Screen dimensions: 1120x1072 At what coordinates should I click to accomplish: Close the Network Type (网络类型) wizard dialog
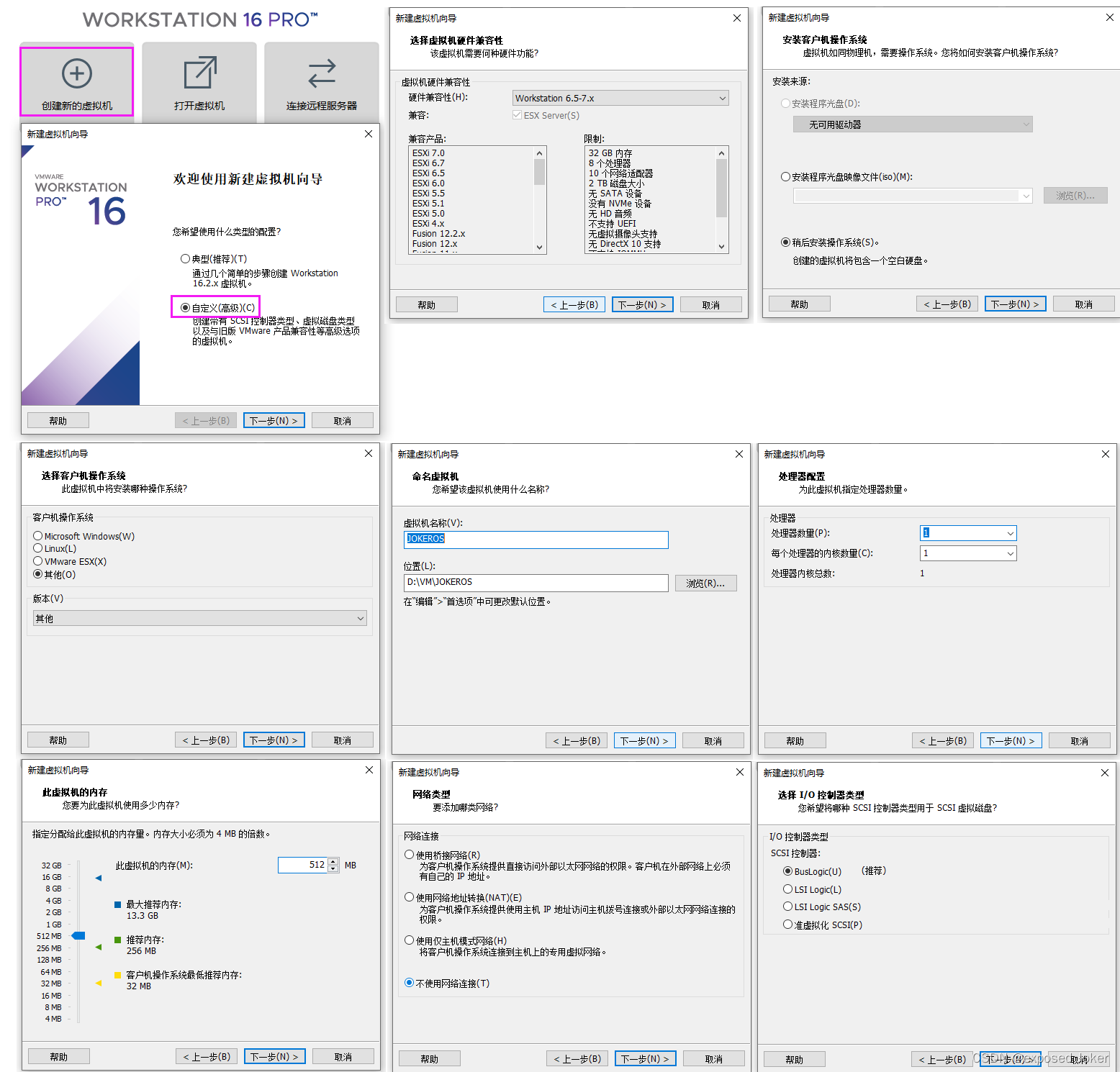739,772
